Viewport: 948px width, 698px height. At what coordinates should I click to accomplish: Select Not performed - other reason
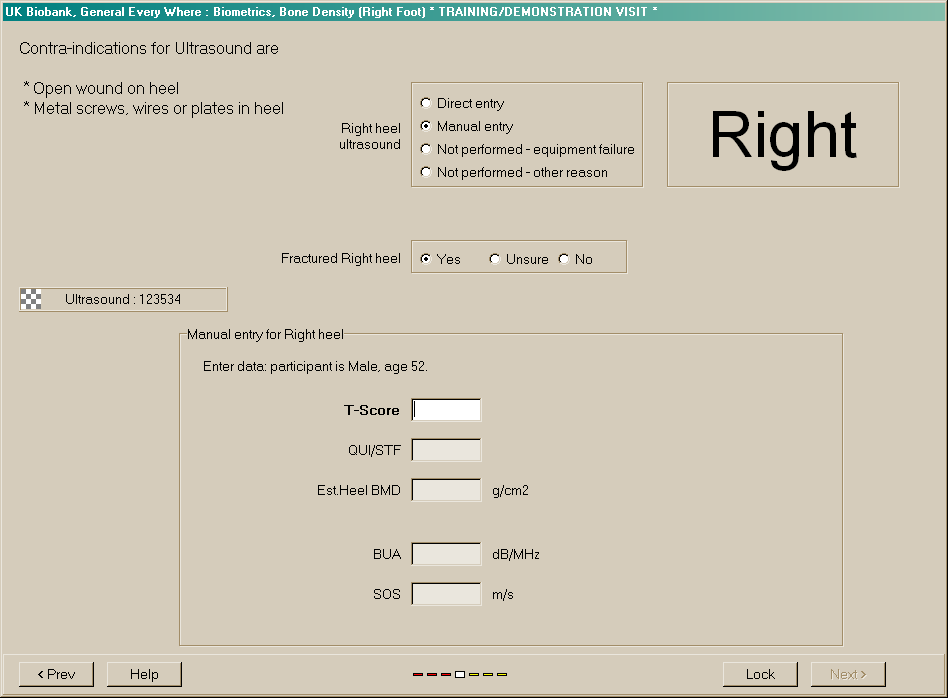[427, 172]
